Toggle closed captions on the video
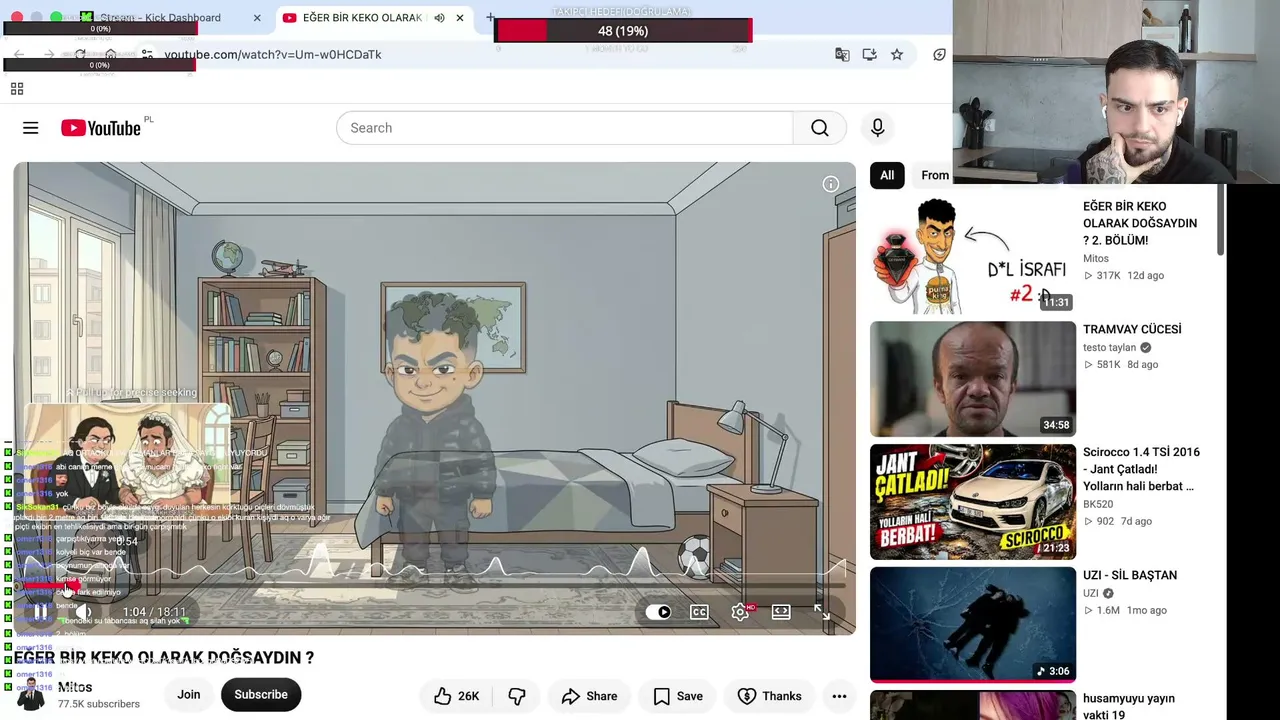The image size is (1280, 720). point(699,612)
